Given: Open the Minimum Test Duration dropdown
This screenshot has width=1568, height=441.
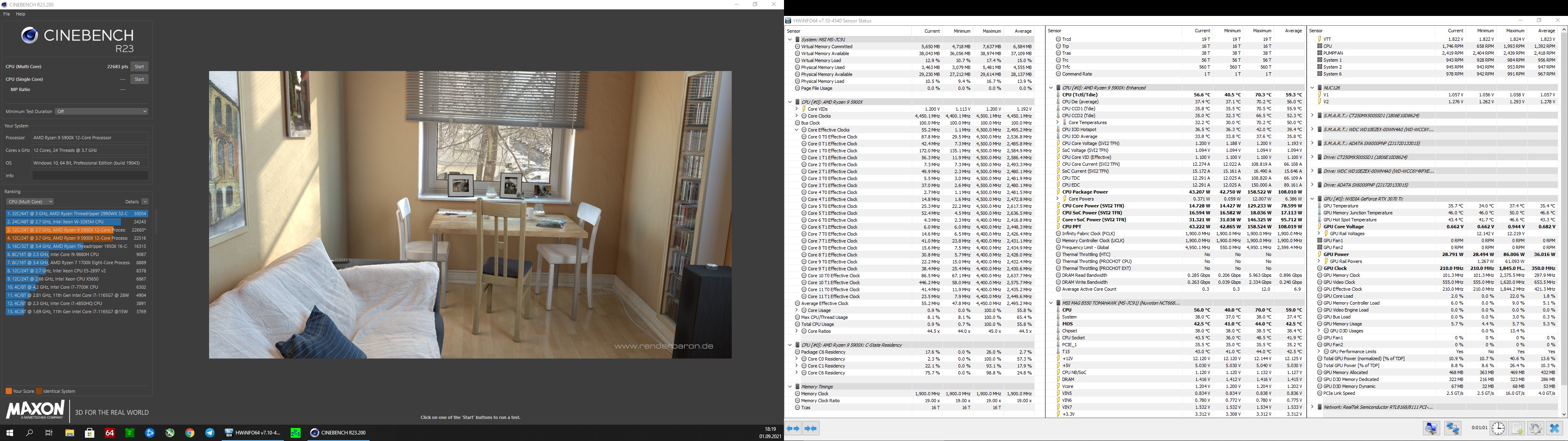Looking at the screenshot, I should coord(102,111).
